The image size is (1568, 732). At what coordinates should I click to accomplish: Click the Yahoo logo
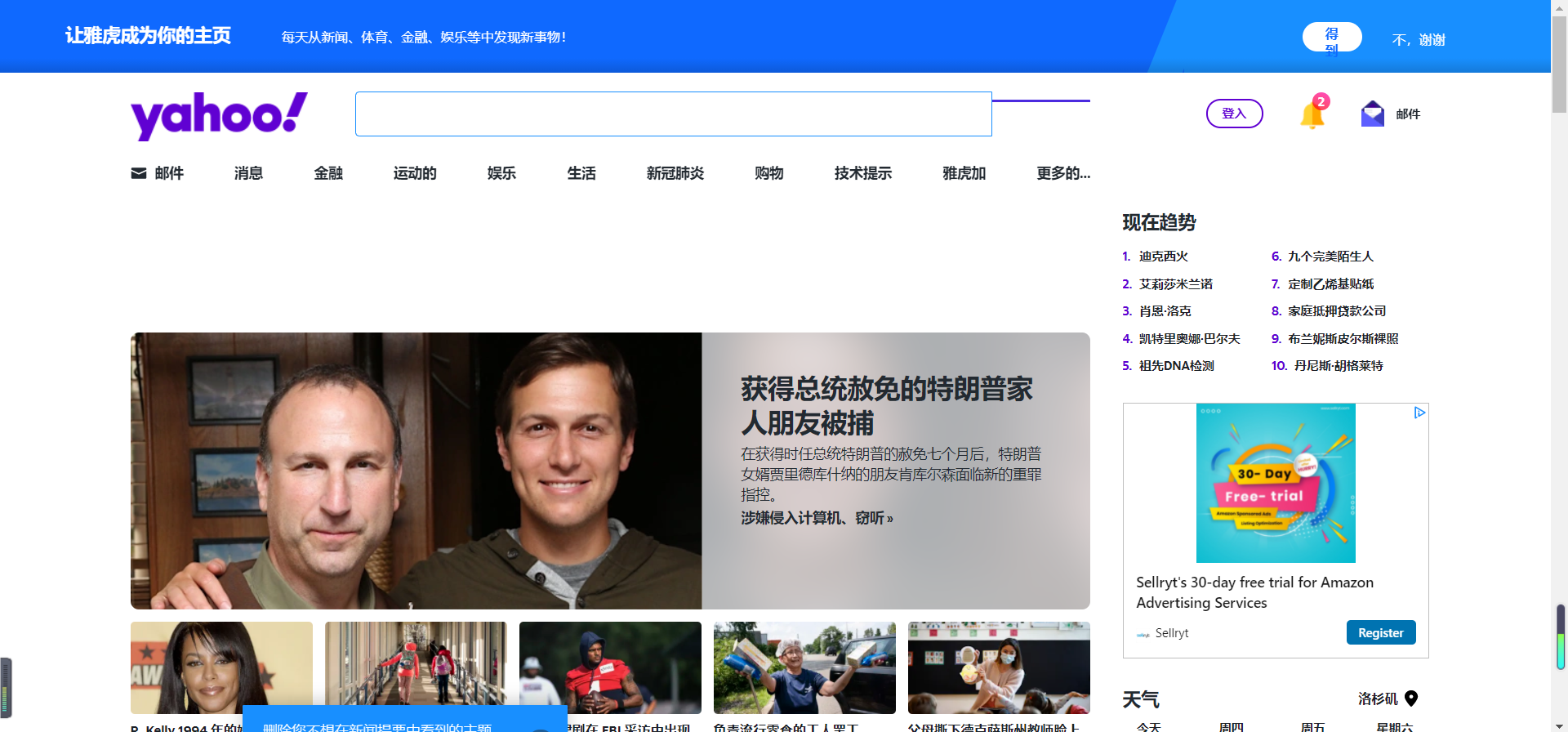pos(219,115)
